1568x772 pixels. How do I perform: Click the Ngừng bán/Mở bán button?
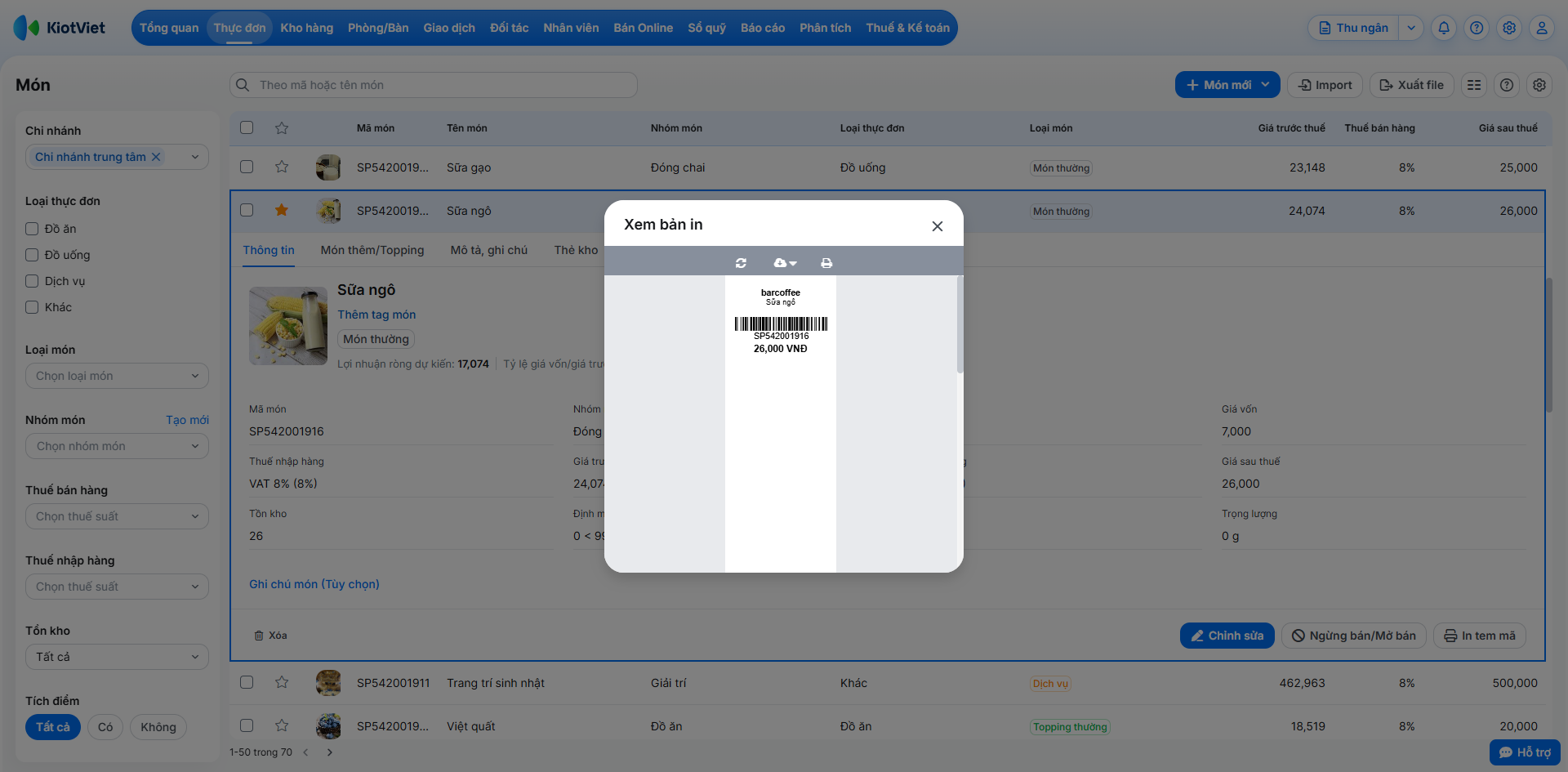(x=1354, y=636)
